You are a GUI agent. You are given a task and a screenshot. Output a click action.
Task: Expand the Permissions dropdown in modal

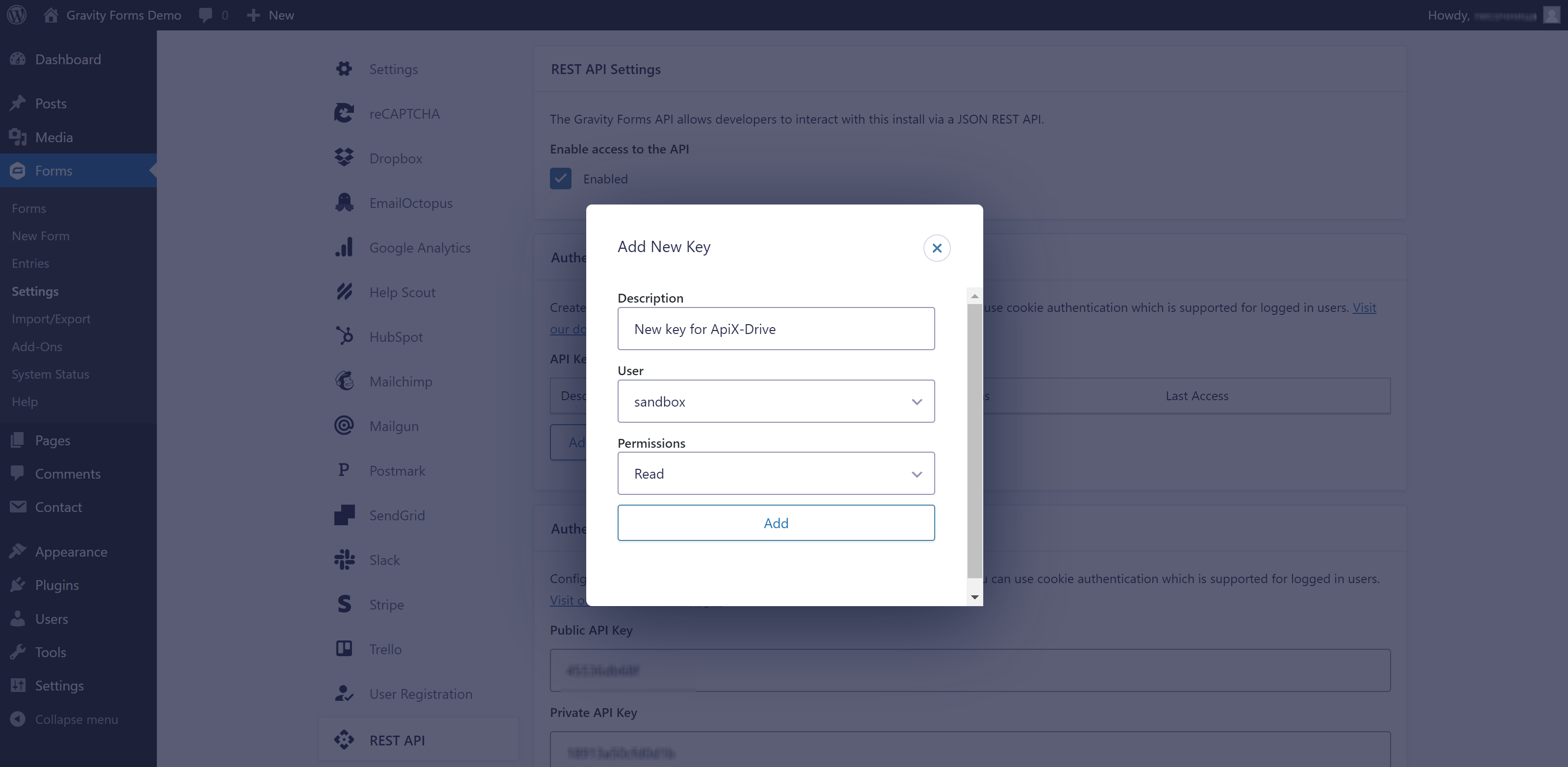click(776, 473)
